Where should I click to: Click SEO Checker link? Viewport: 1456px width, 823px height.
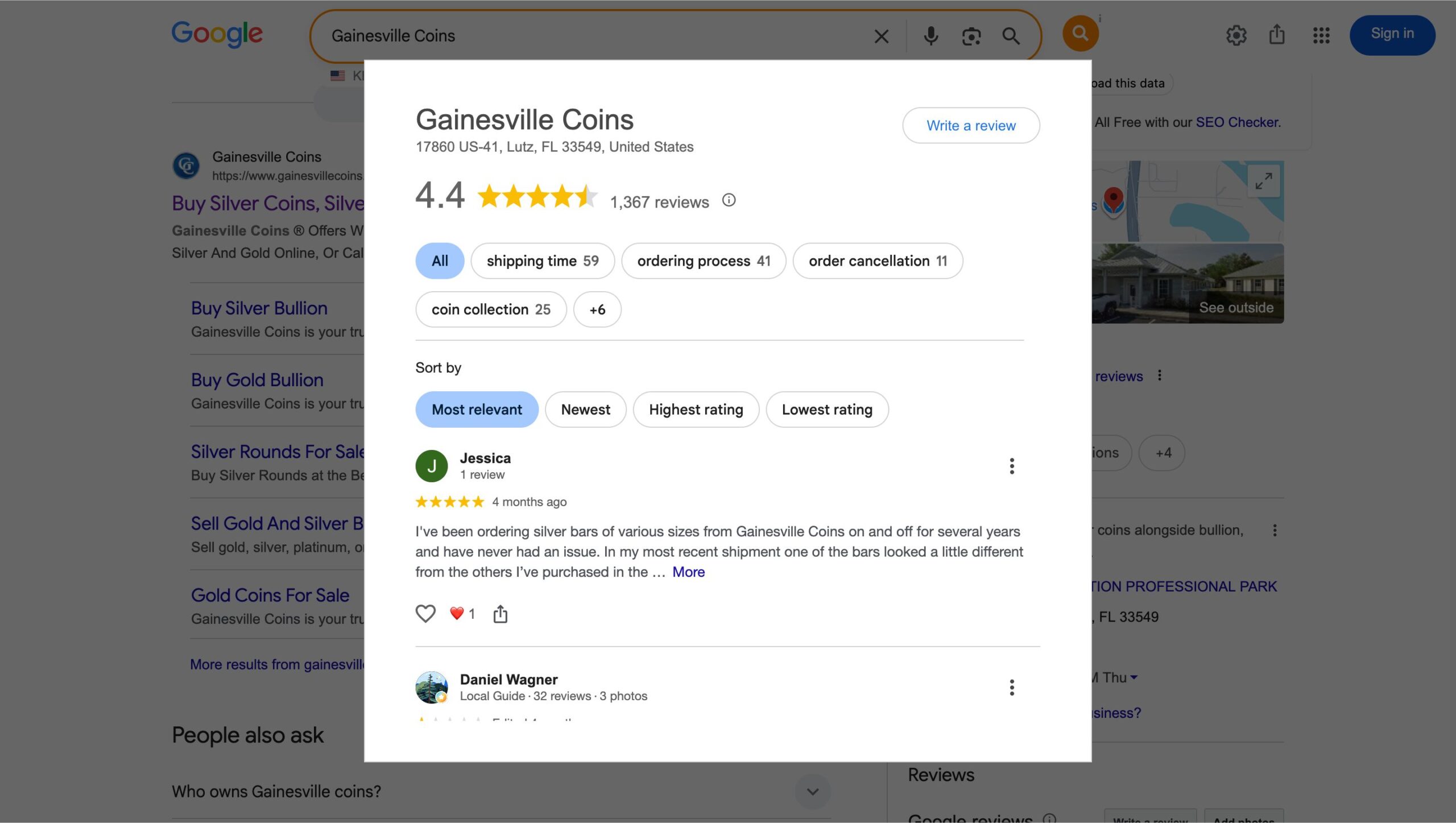tap(1237, 122)
